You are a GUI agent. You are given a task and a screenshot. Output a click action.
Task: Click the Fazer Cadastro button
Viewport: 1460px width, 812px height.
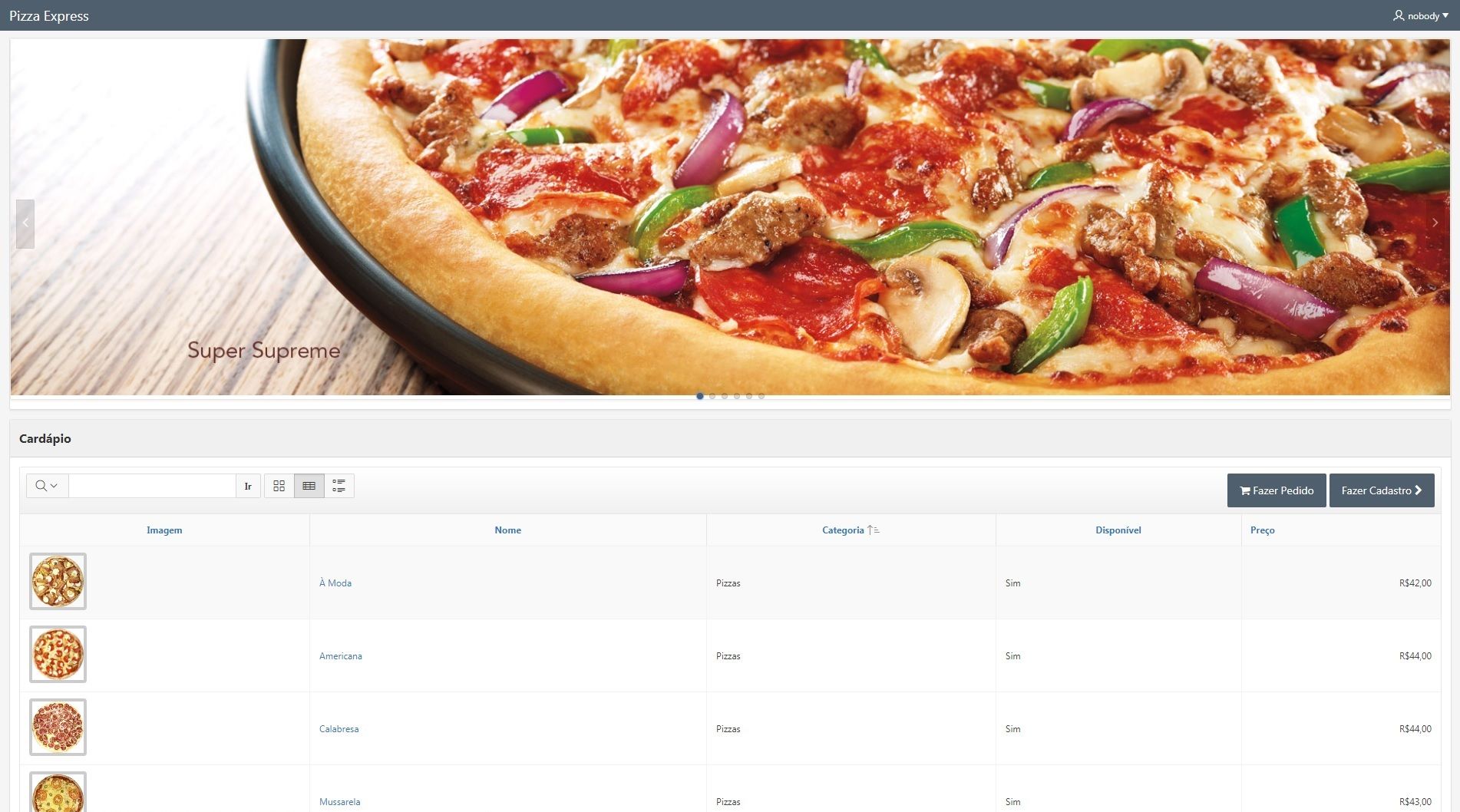[x=1381, y=490]
